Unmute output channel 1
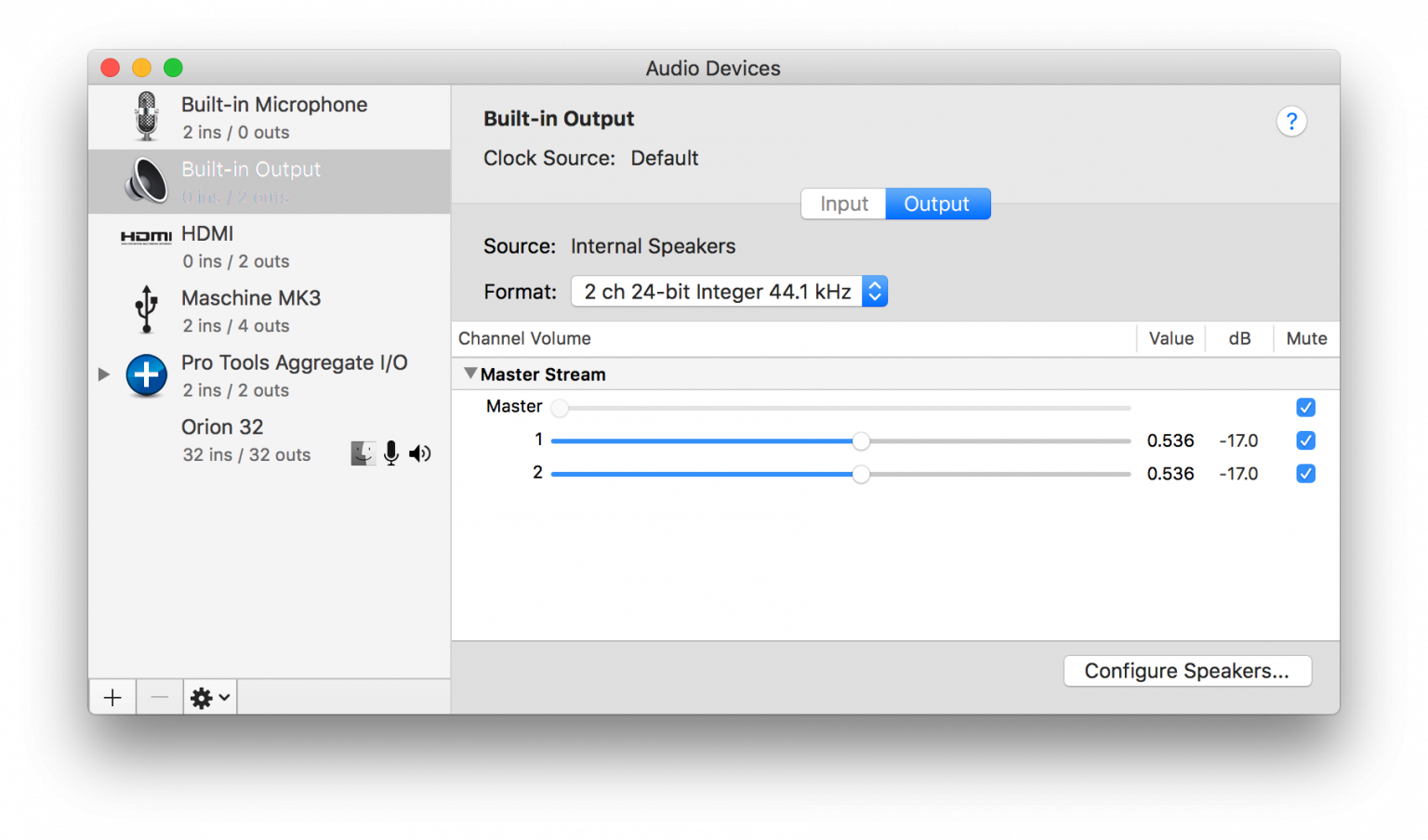 (x=1305, y=440)
